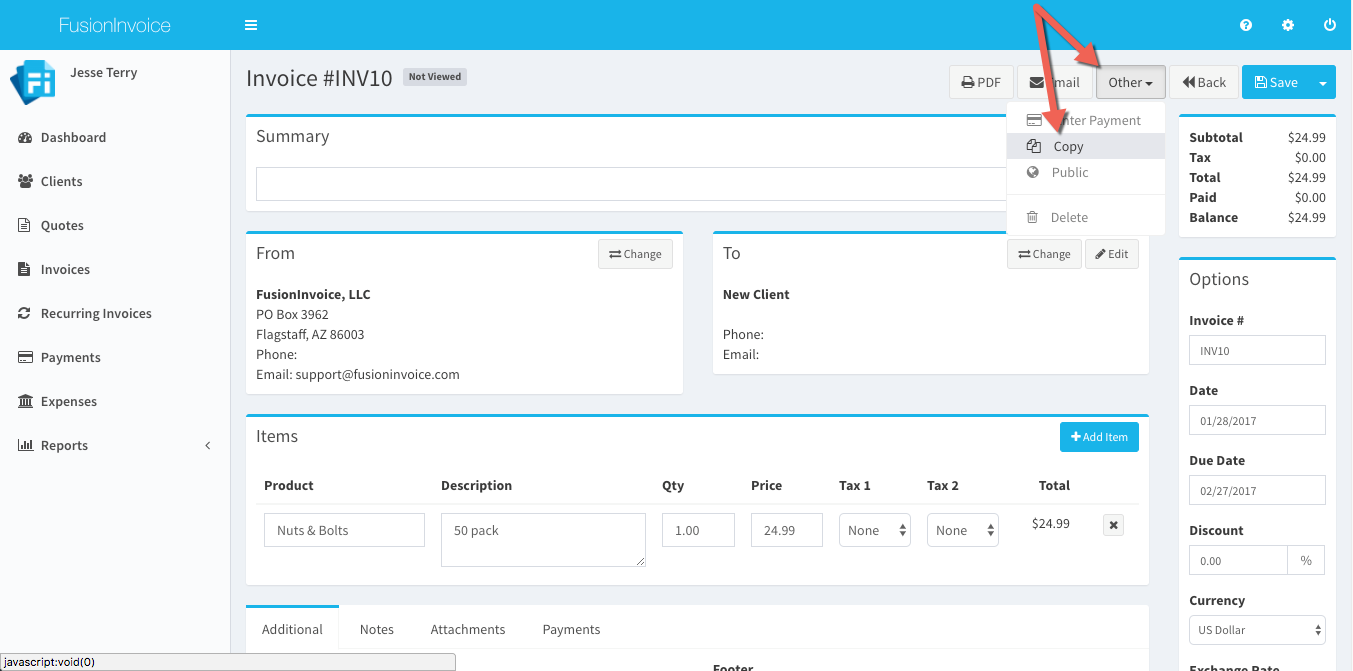Remove the Nuts & Bolts item row
Image resolution: width=1353 pixels, height=671 pixels.
[1113, 525]
